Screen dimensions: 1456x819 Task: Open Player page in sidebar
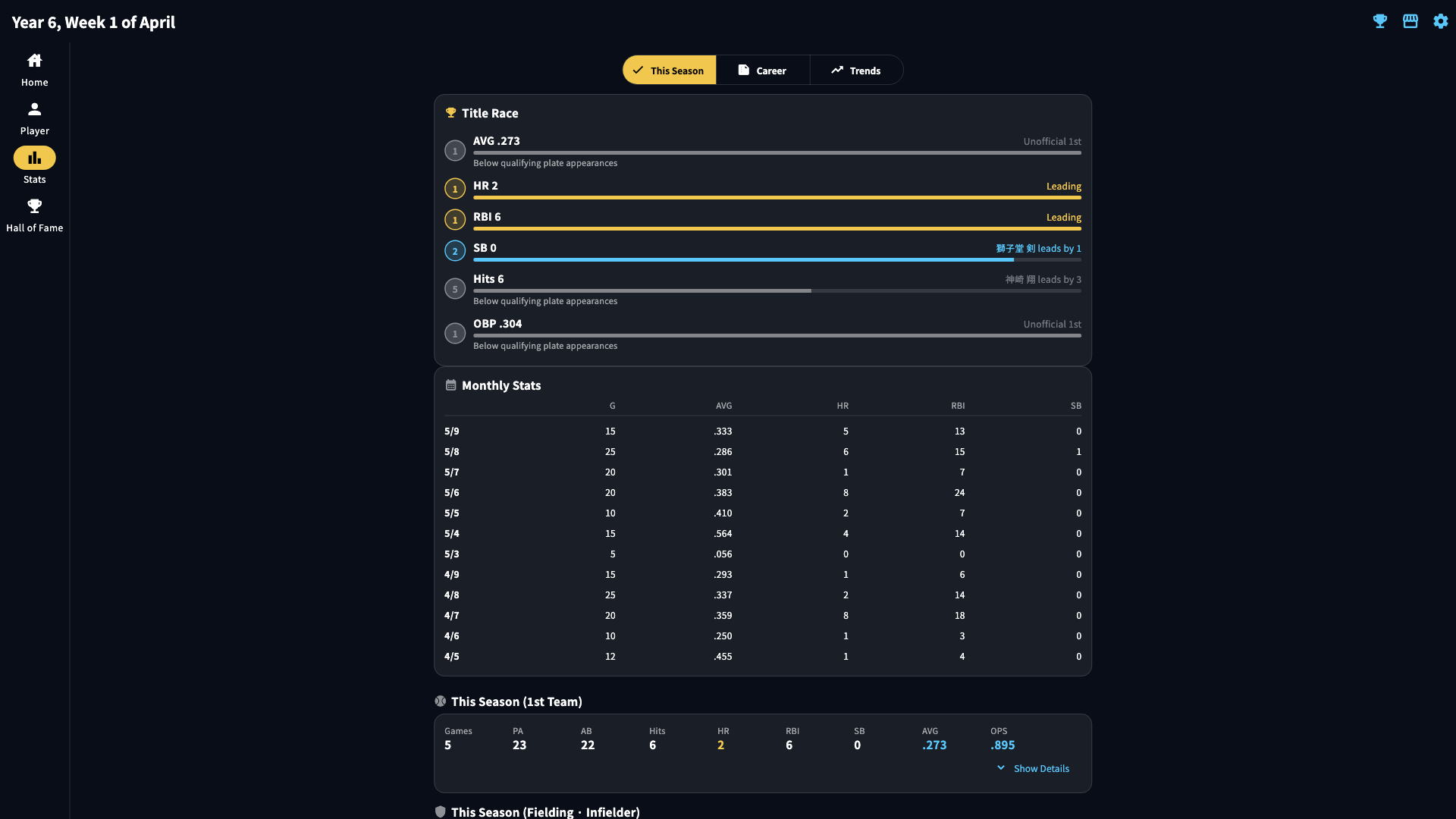(x=34, y=118)
